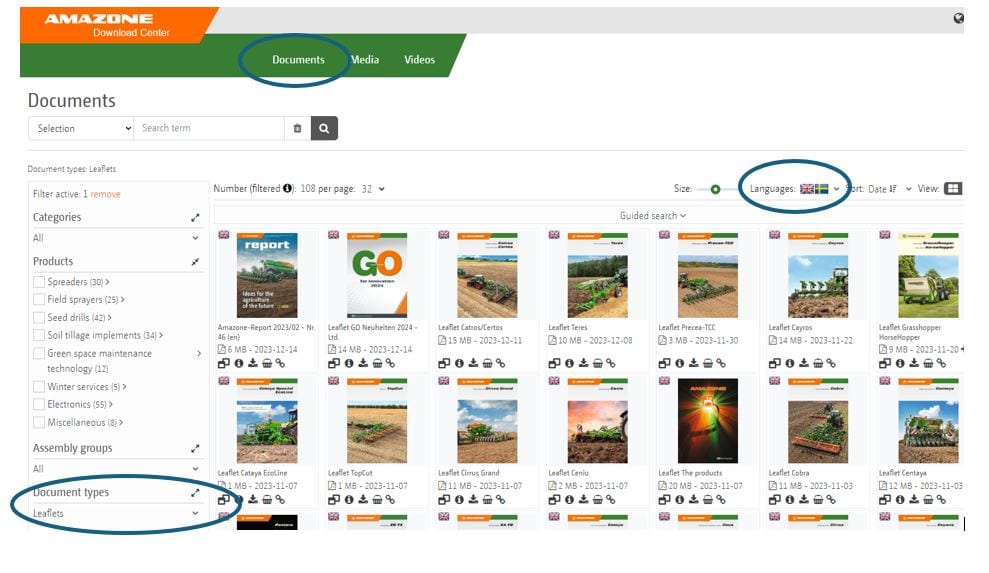Copy link for Leaflet Cayros
This screenshot has width=989, height=573.
click(832, 364)
